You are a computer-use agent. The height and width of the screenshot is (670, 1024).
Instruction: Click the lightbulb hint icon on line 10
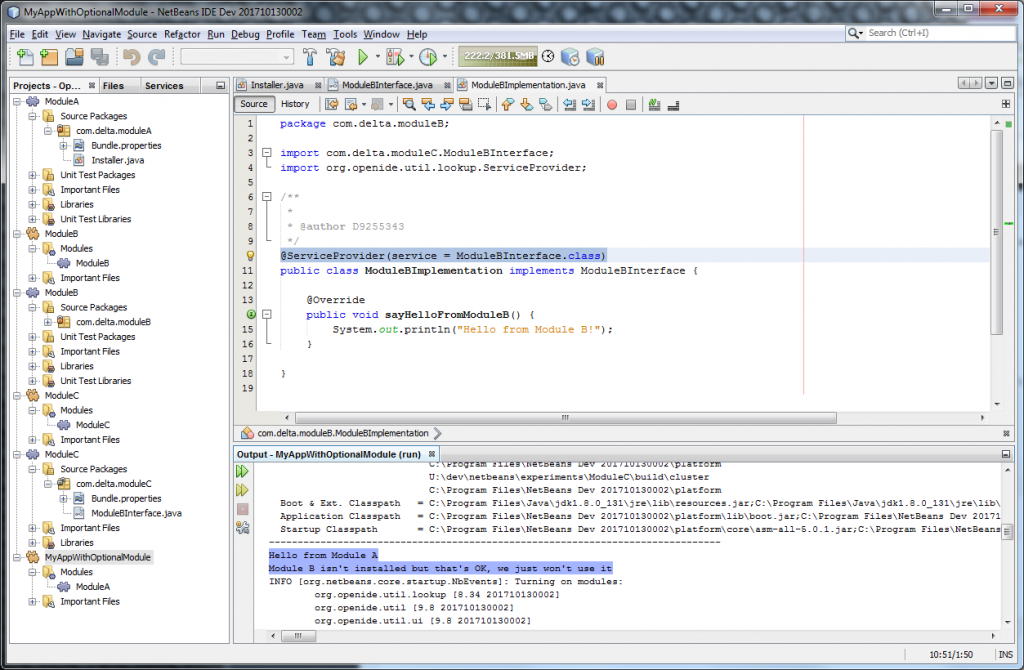[x=250, y=256]
